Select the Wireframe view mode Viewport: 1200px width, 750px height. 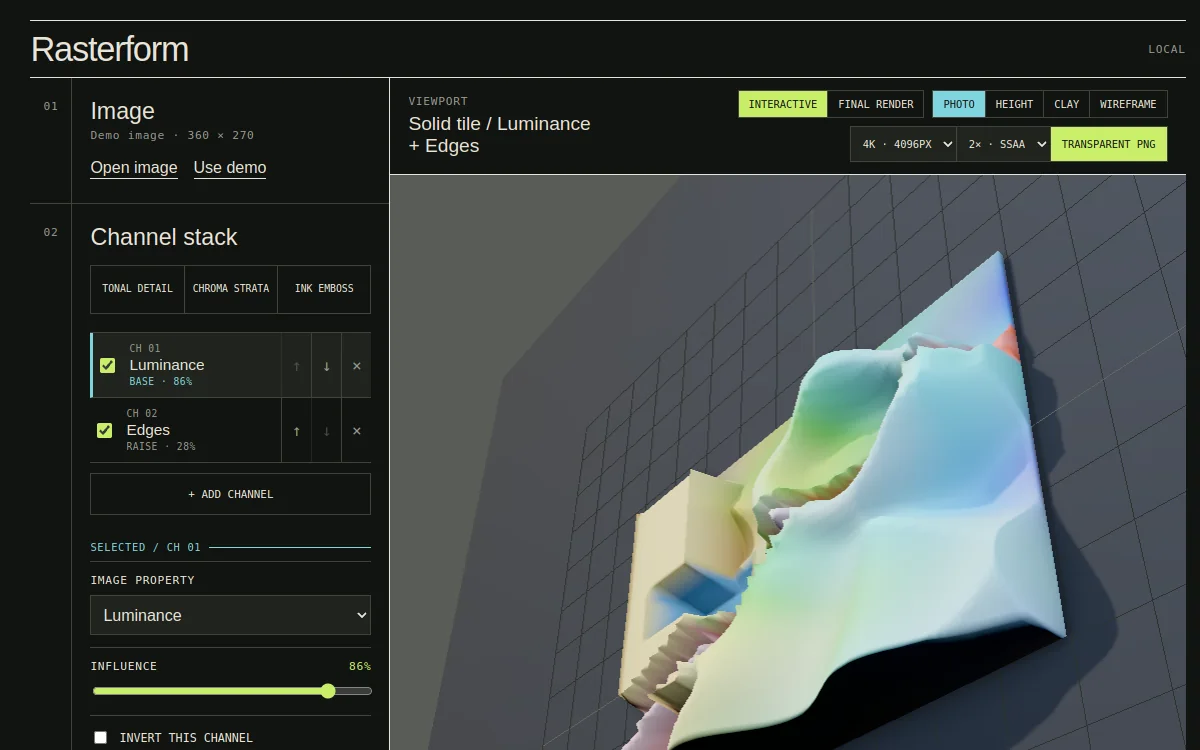pos(1128,104)
